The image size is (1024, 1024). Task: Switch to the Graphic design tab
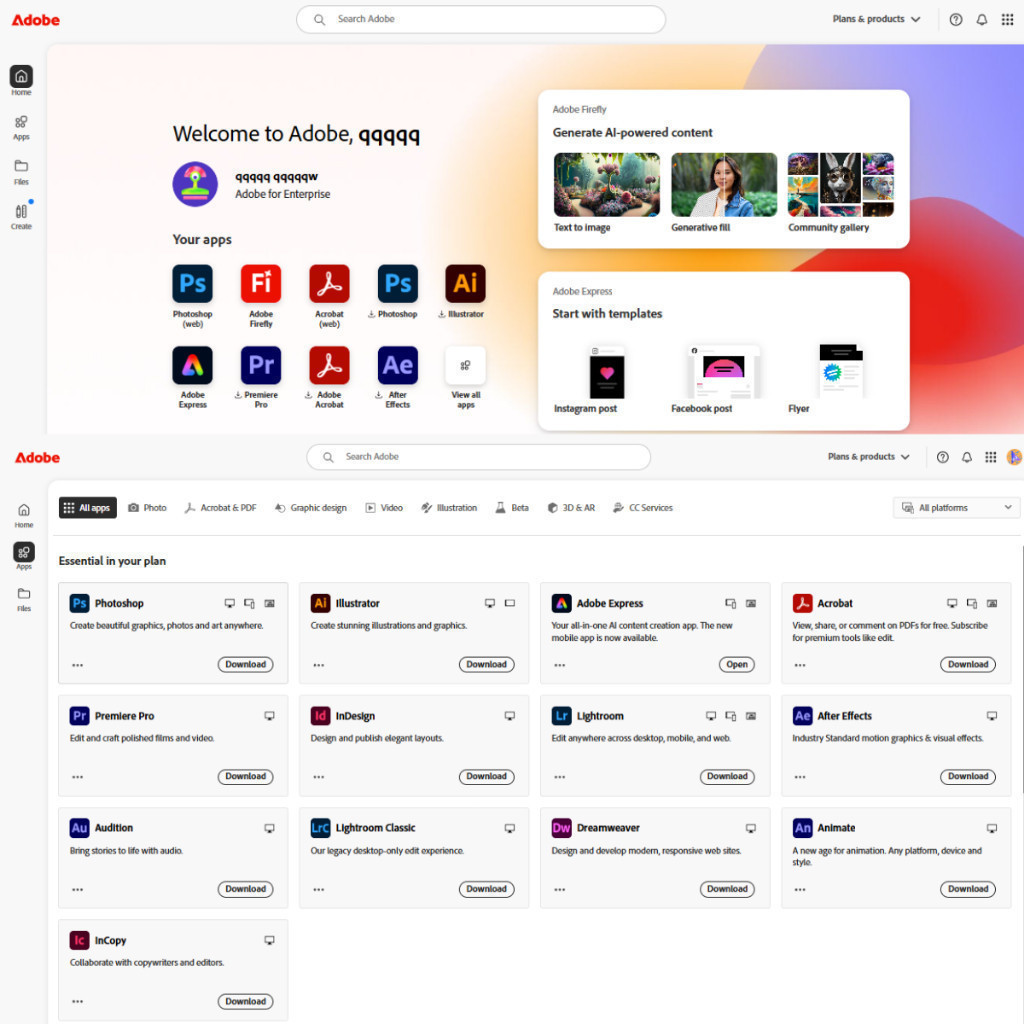[310, 508]
